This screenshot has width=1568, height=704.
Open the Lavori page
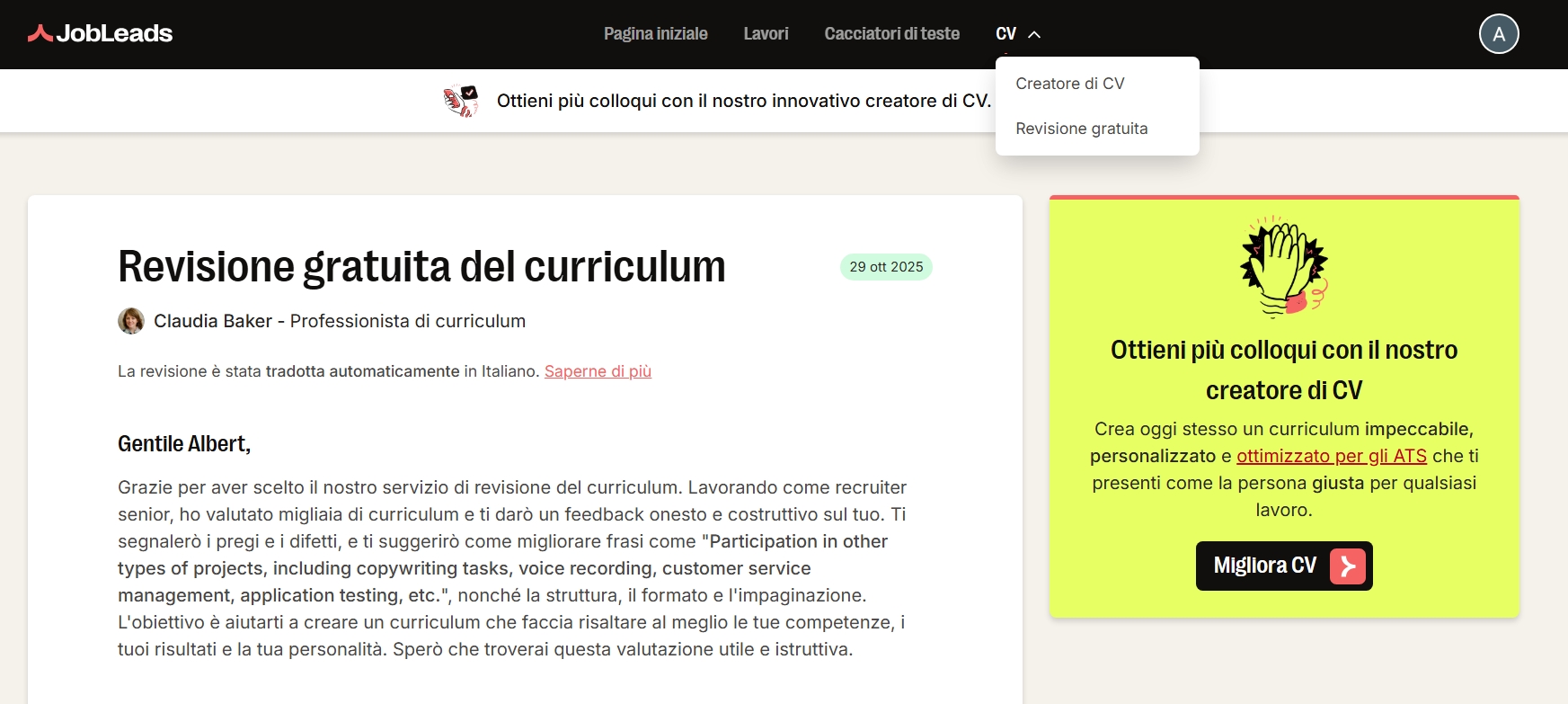tap(766, 34)
